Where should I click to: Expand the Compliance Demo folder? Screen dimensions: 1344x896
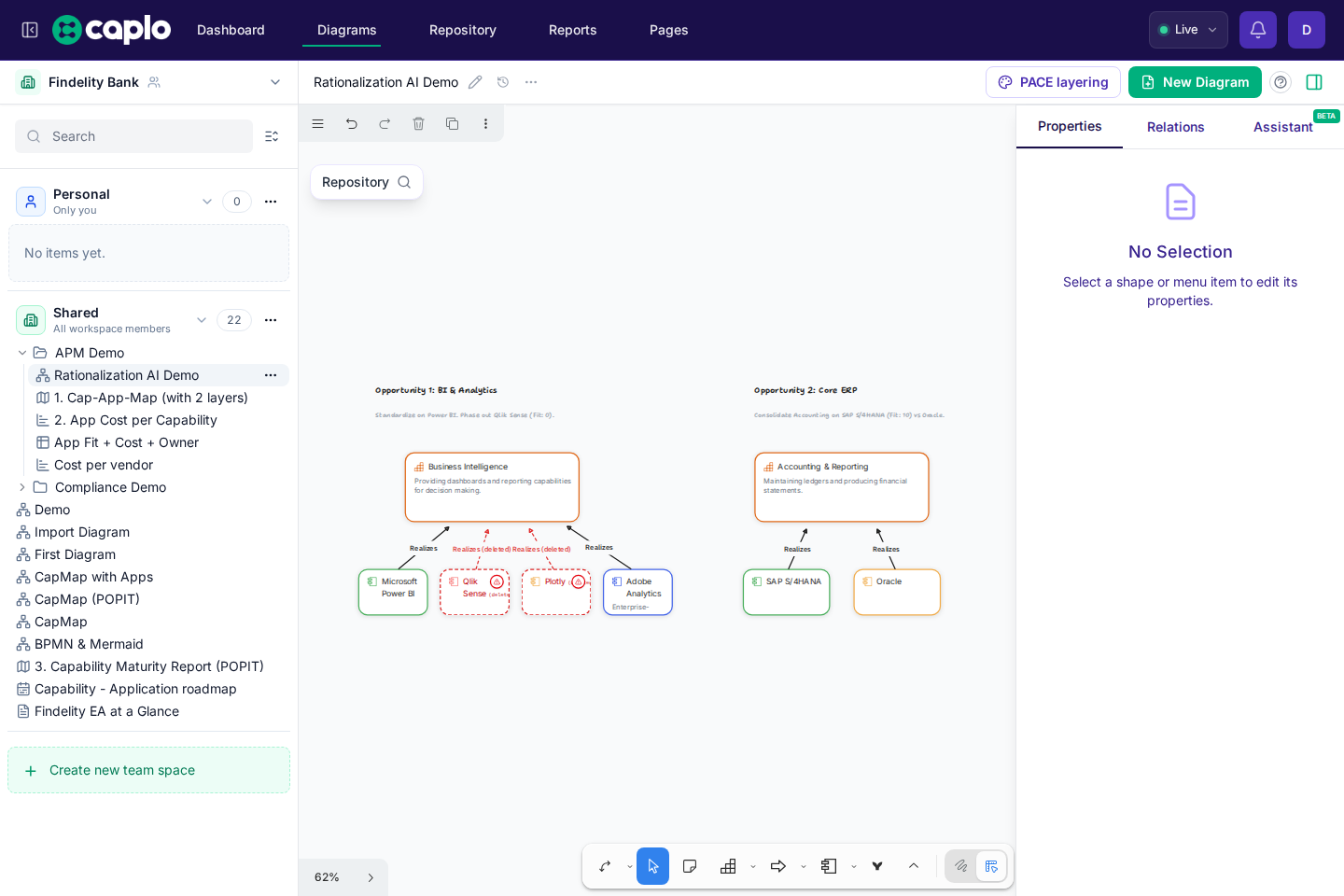pos(22,487)
